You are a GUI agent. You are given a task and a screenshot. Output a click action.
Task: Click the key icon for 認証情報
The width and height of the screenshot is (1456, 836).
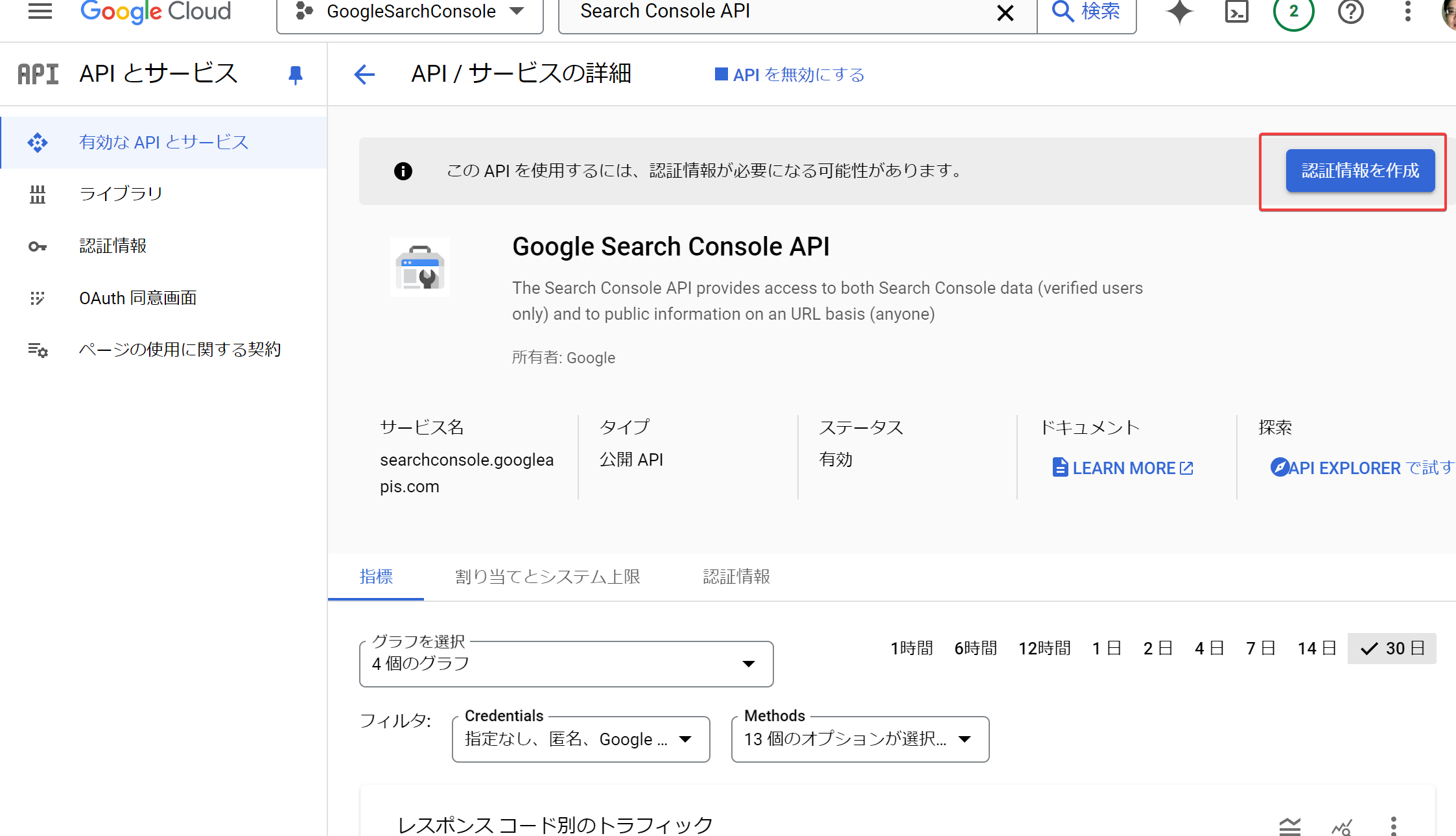38,246
